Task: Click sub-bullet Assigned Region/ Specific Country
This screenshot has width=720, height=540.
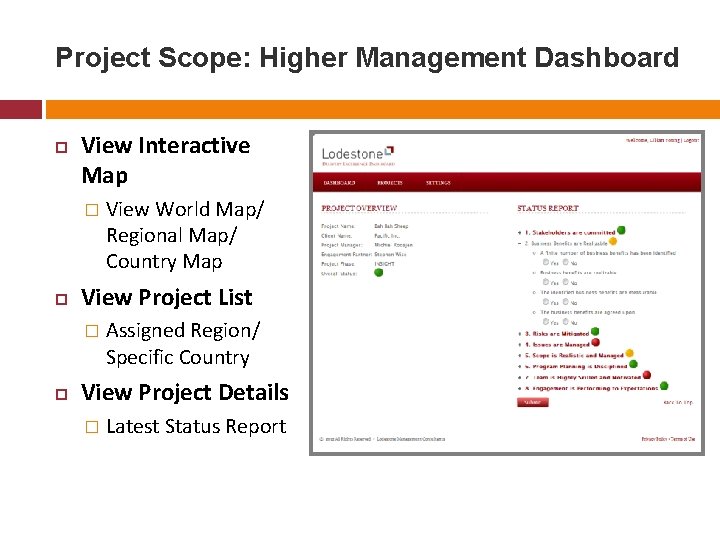Action: pos(183,343)
